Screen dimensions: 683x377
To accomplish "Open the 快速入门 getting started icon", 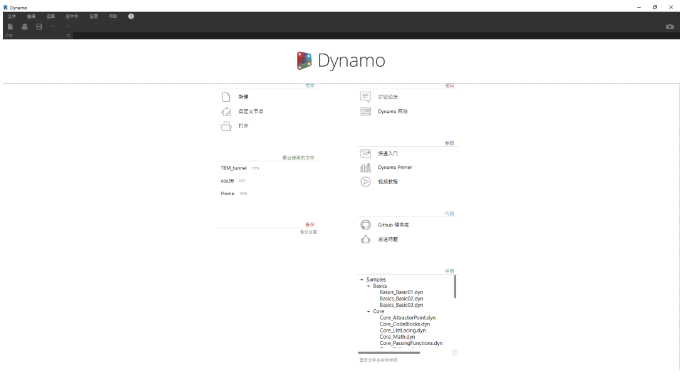I will (x=365, y=153).
